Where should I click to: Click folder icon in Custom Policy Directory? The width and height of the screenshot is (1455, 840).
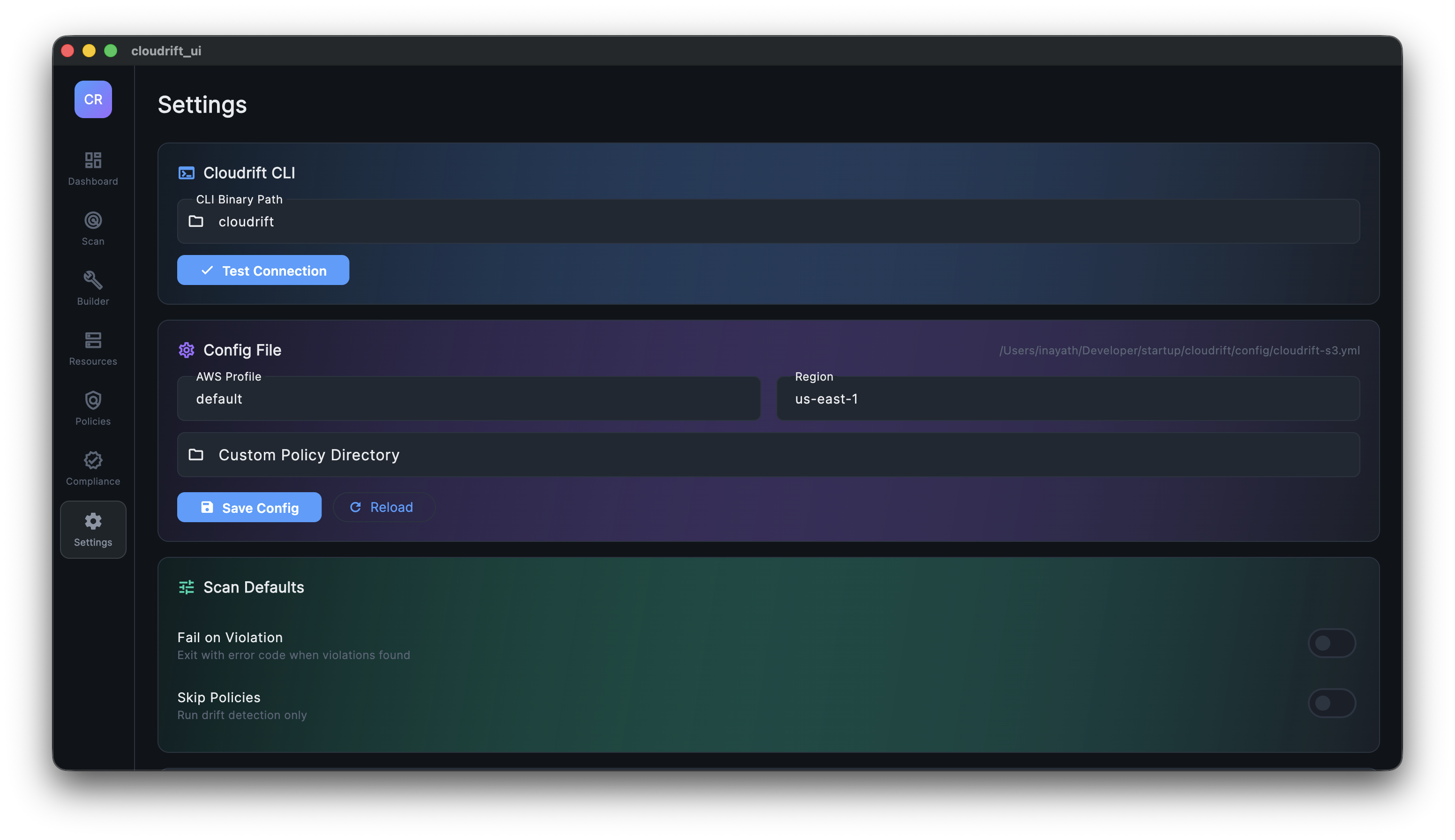[196, 455]
